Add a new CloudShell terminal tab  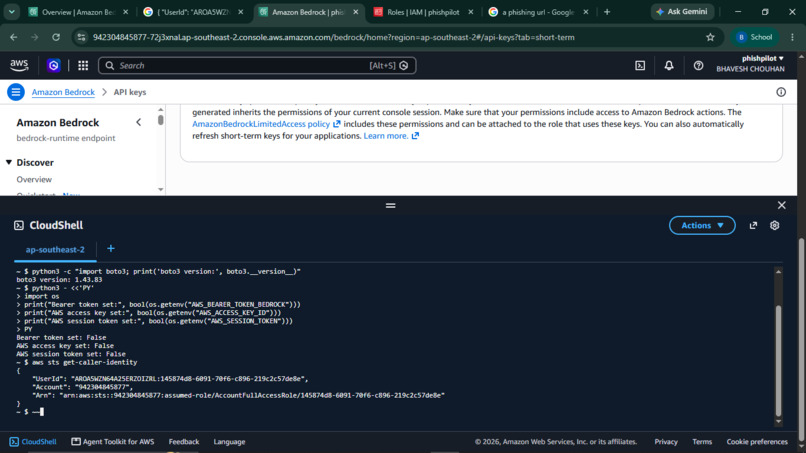pyautogui.click(x=111, y=249)
